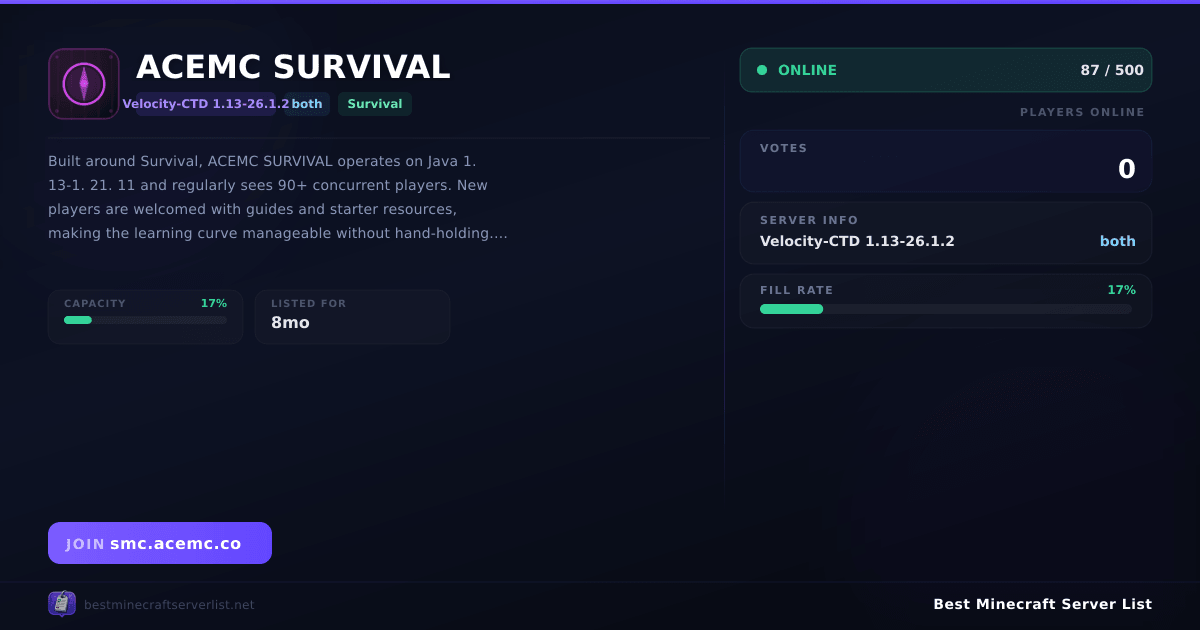Click the SERVER INFO label
1200x630 pixels.
coord(809,220)
